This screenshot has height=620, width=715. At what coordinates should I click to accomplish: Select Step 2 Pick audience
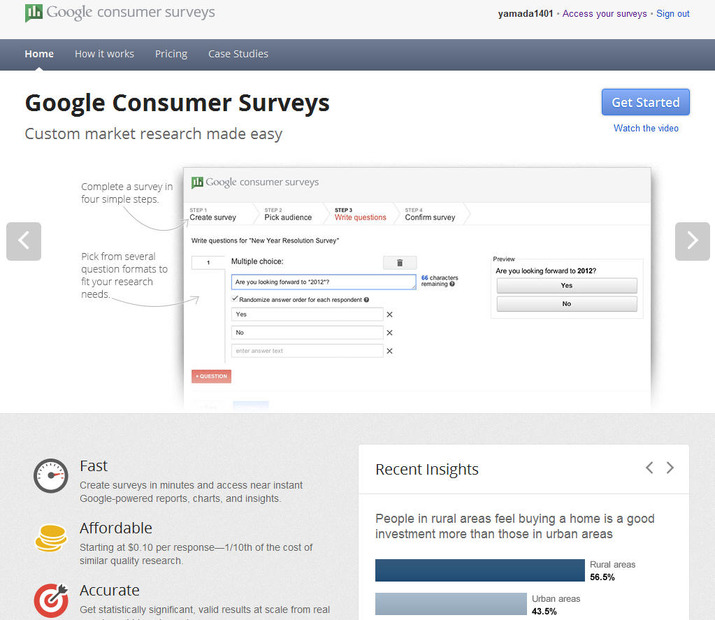pyautogui.click(x=288, y=214)
